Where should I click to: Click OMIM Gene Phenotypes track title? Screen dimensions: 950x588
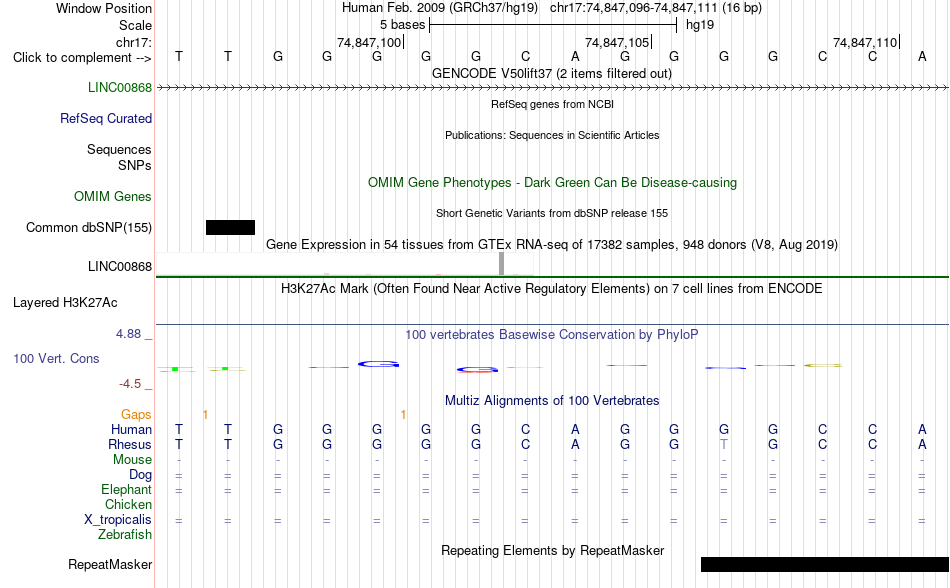(552, 183)
